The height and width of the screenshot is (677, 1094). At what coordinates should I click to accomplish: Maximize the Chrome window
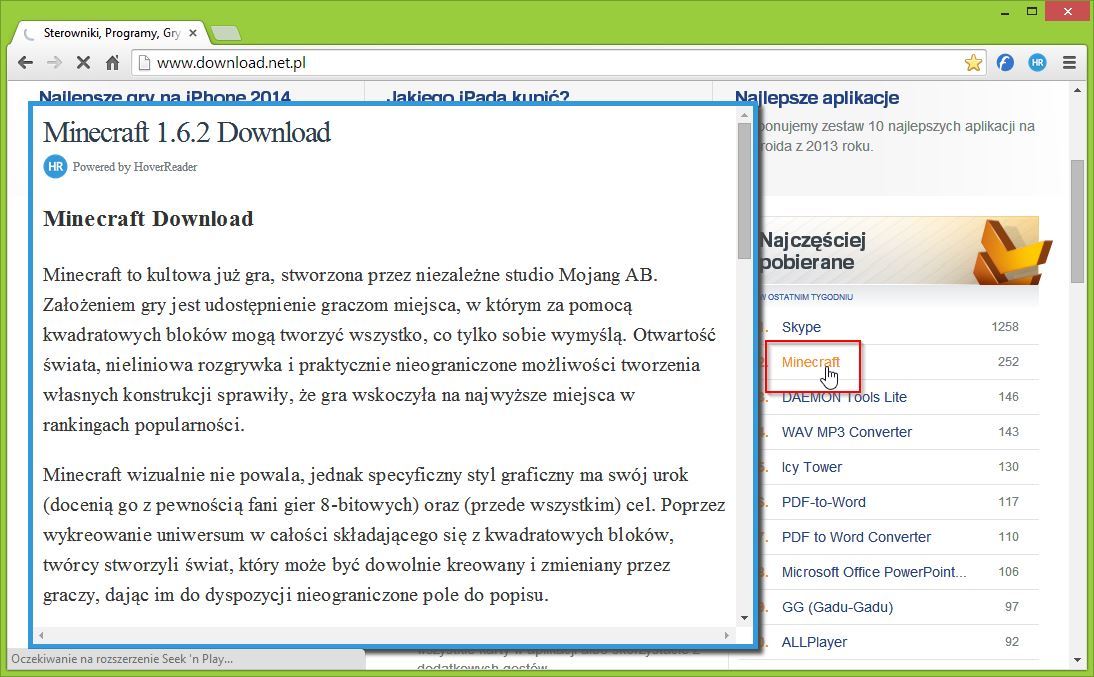1032,11
